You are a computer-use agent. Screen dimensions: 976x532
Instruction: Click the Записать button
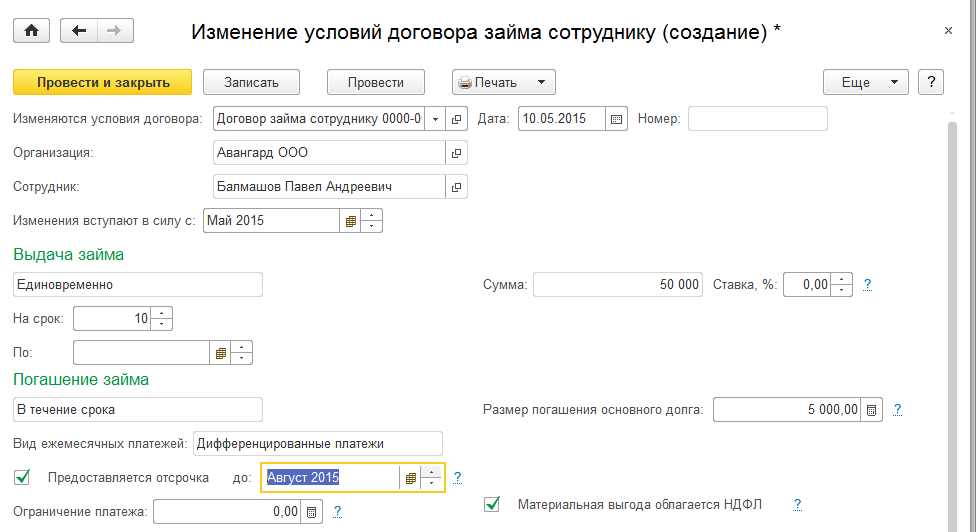251,82
